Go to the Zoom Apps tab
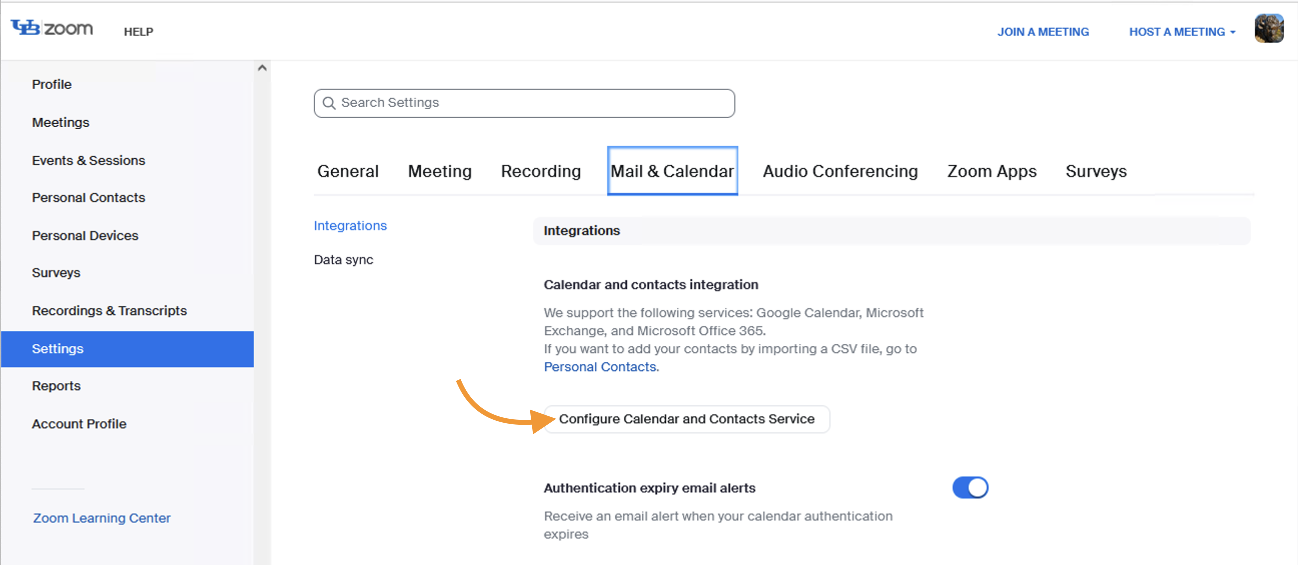The width and height of the screenshot is (1298, 565). (992, 172)
